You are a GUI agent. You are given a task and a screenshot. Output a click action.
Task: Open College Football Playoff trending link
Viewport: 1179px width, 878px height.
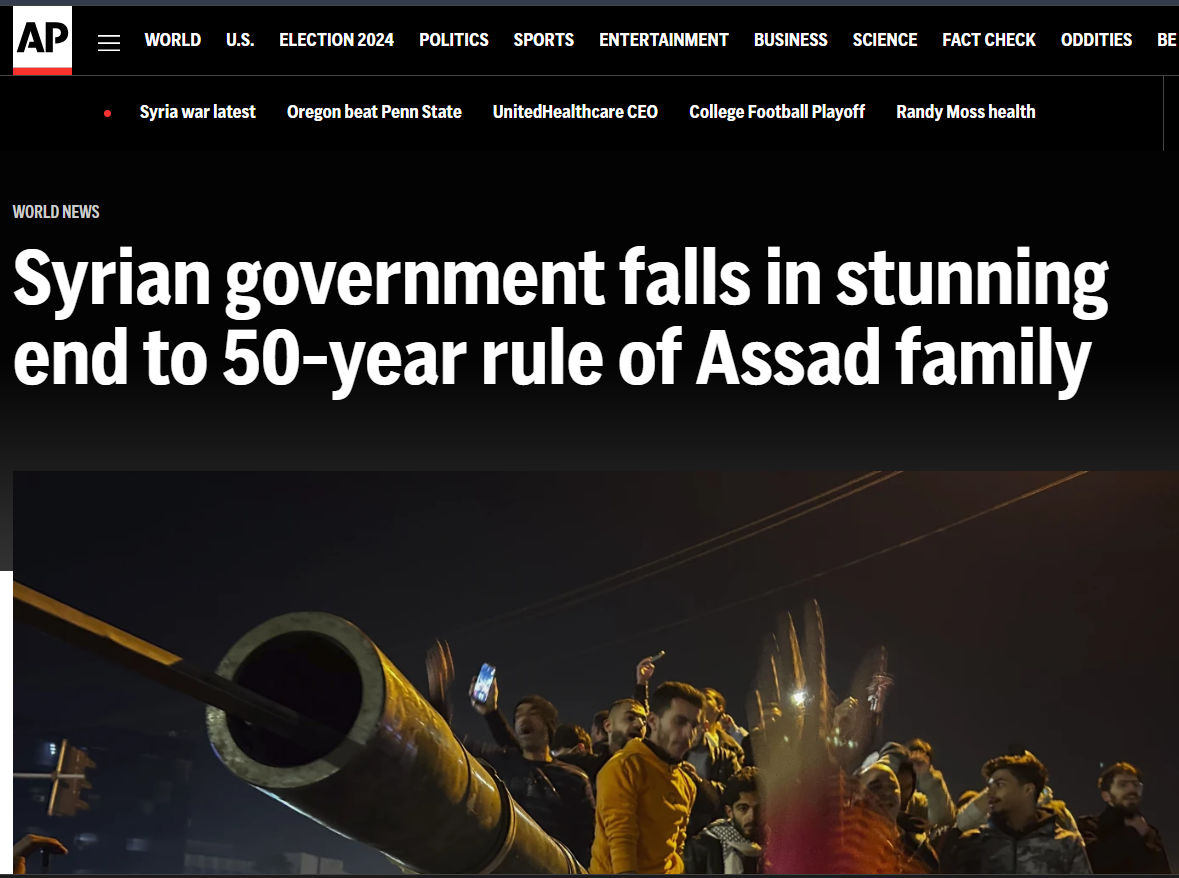(x=777, y=112)
